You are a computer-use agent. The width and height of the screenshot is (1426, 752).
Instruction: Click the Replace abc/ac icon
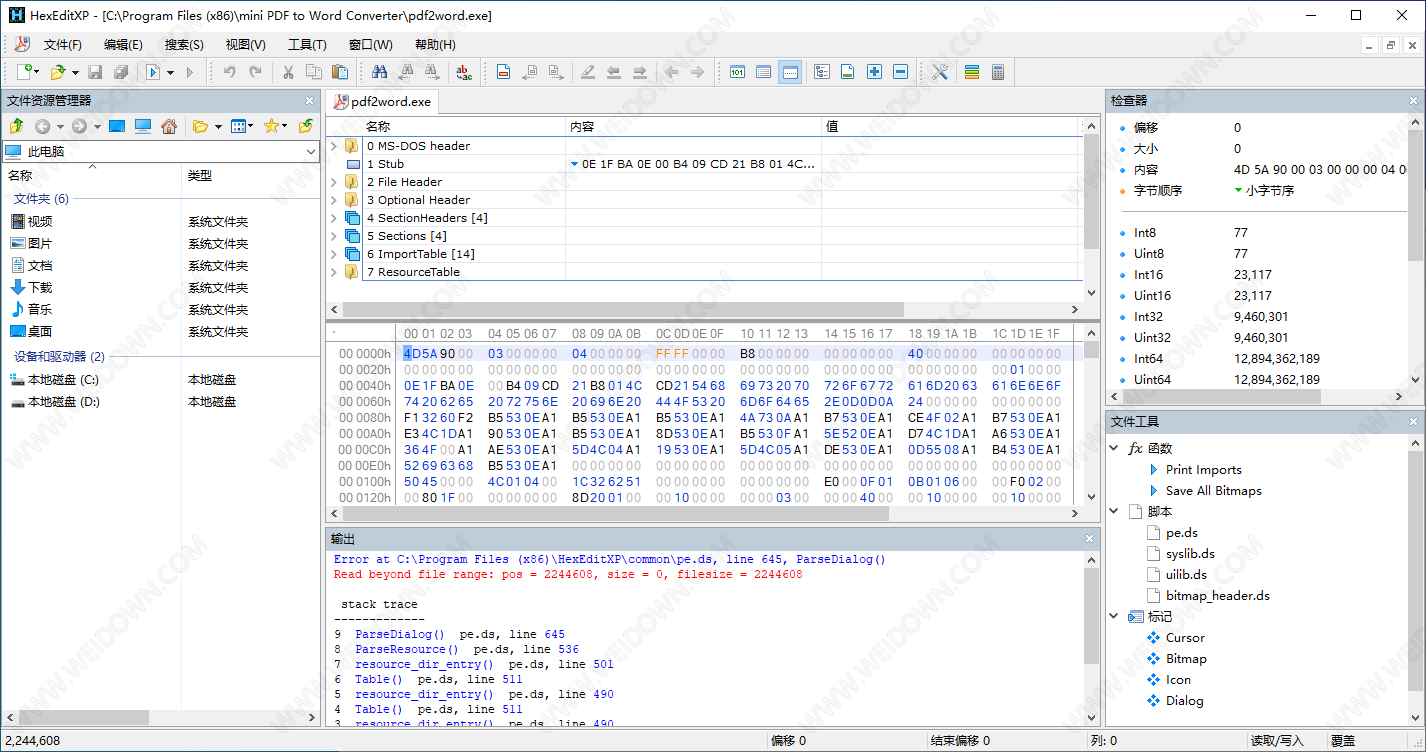pos(464,72)
